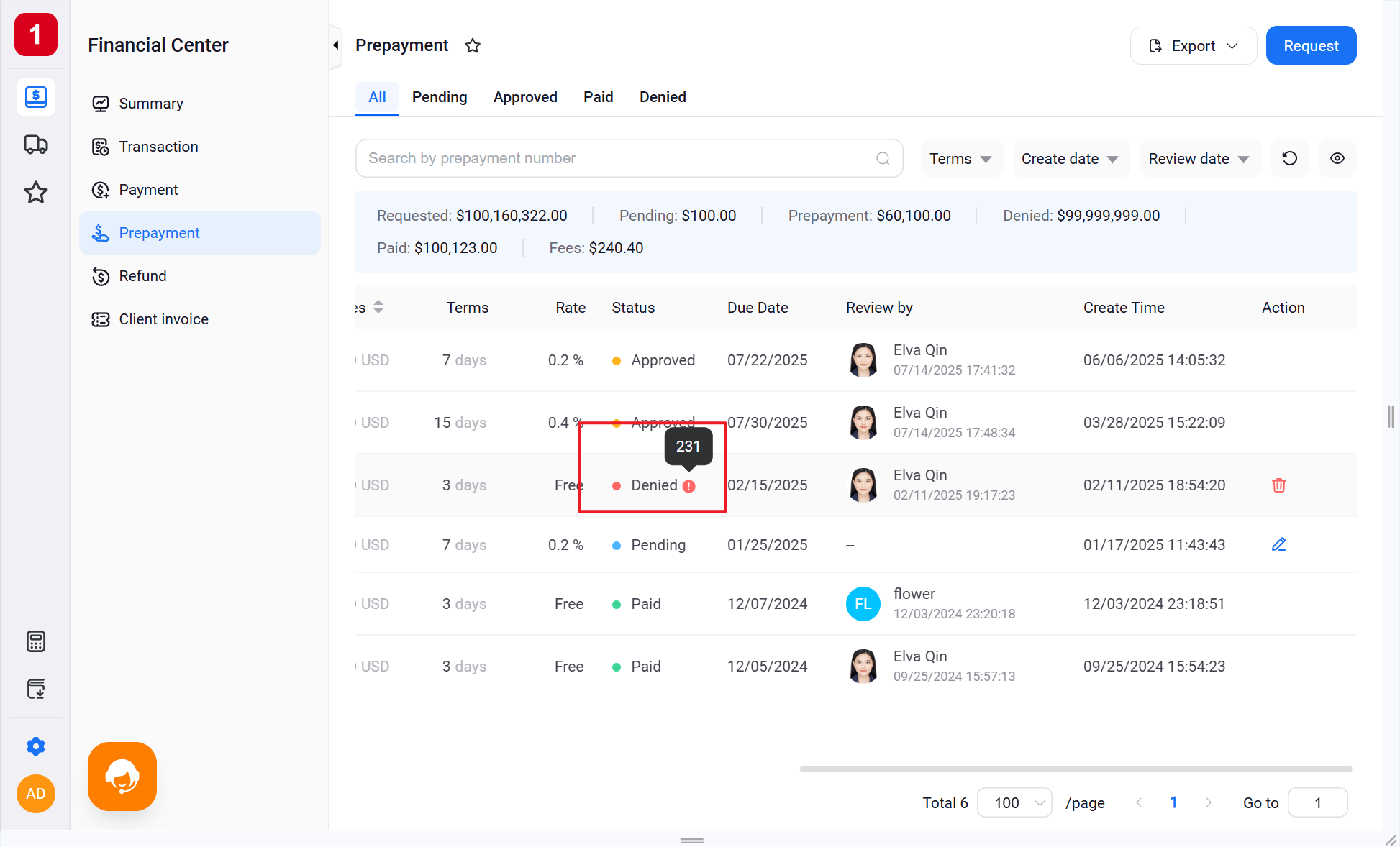Image resolution: width=1400 pixels, height=847 pixels.
Task: Open favorites star in left rail
Action: pos(35,192)
